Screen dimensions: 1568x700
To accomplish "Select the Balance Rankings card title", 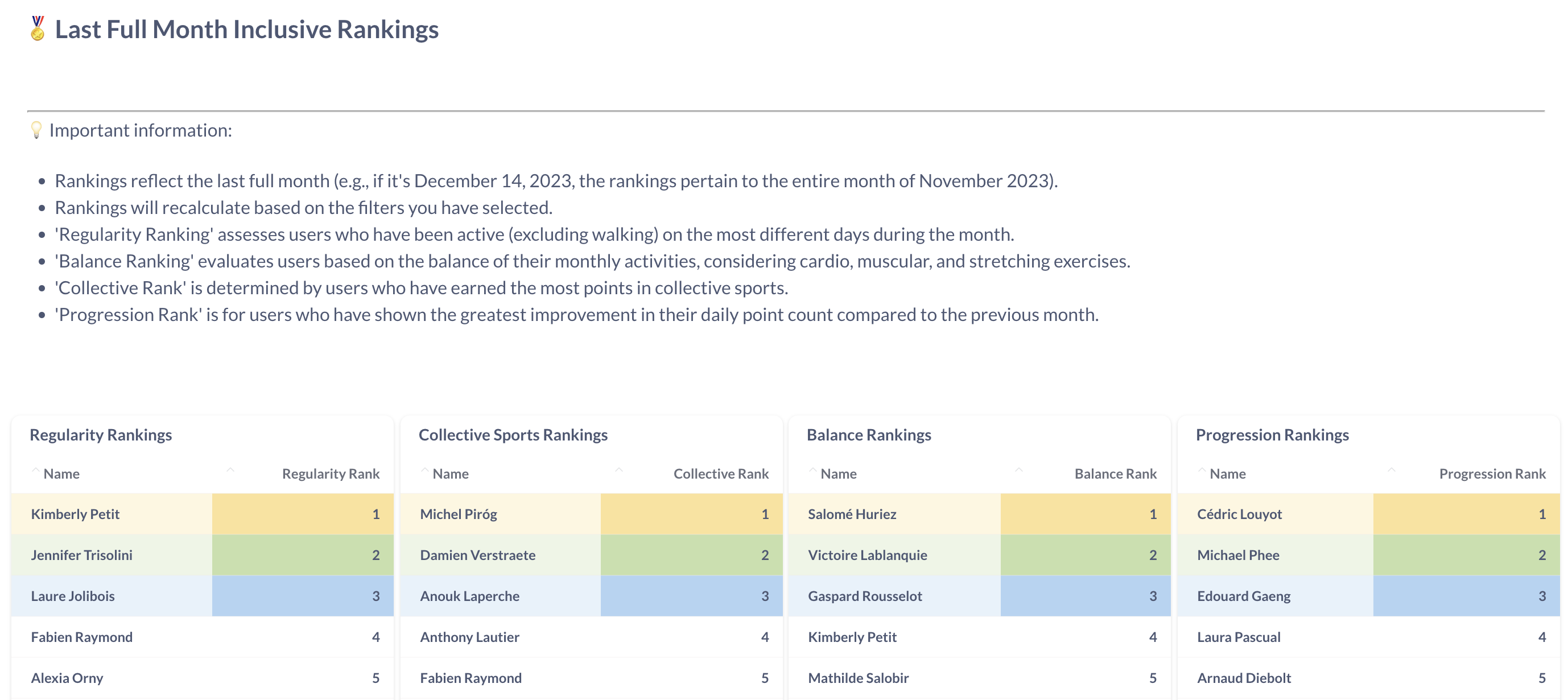I will tap(869, 435).
